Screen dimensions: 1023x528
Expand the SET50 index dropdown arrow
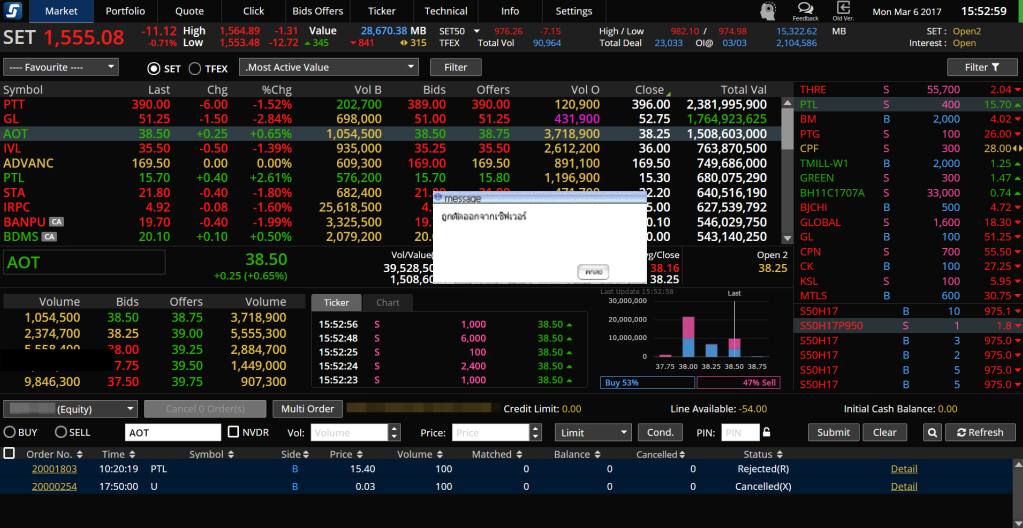click(x=477, y=31)
